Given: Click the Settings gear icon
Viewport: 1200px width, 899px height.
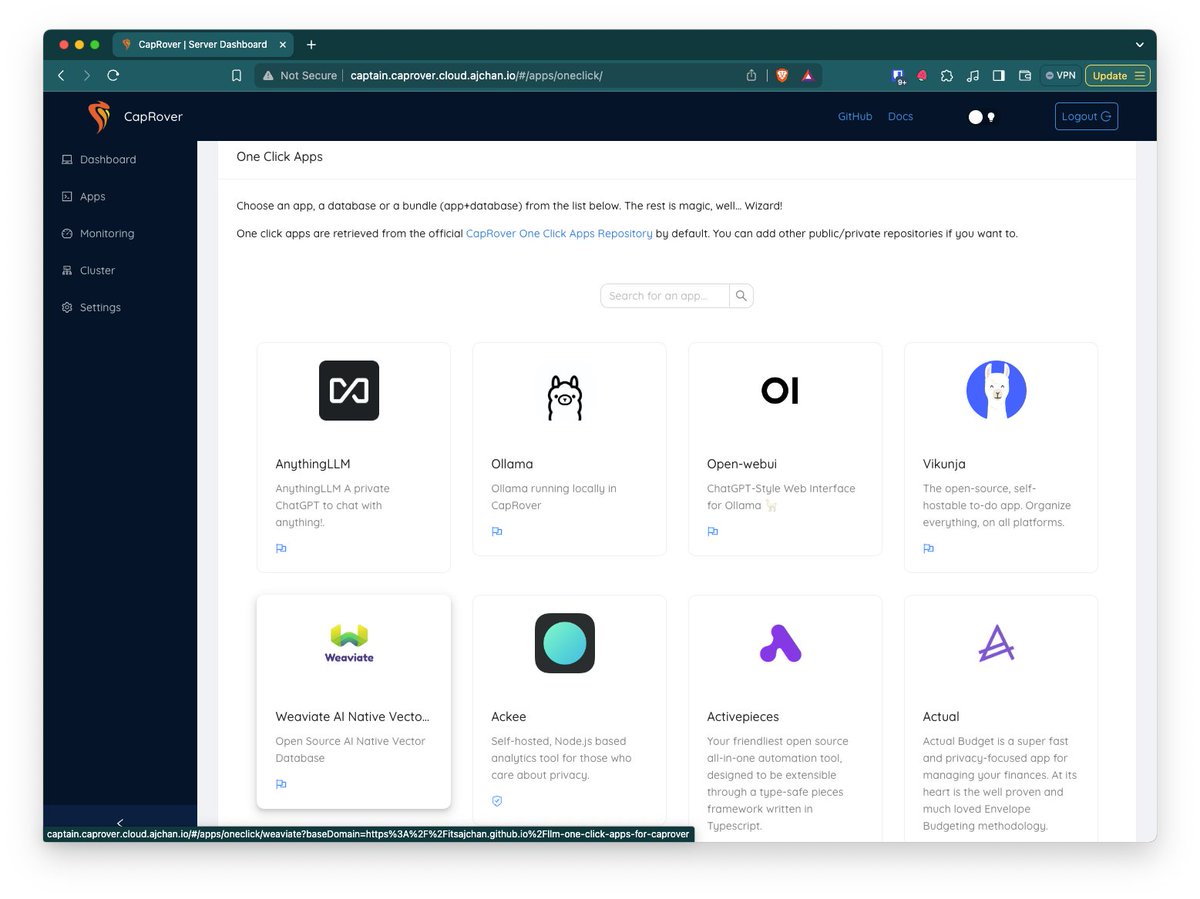Looking at the screenshot, I should (67, 308).
